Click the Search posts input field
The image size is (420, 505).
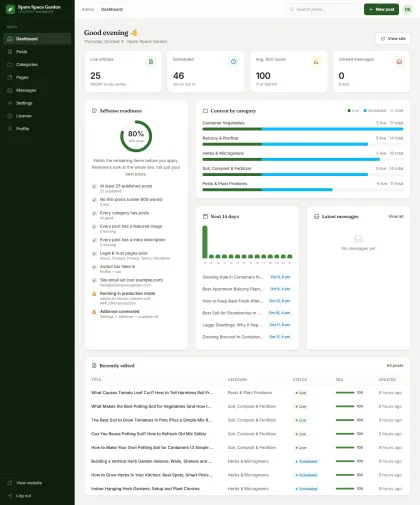pos(323,9)
